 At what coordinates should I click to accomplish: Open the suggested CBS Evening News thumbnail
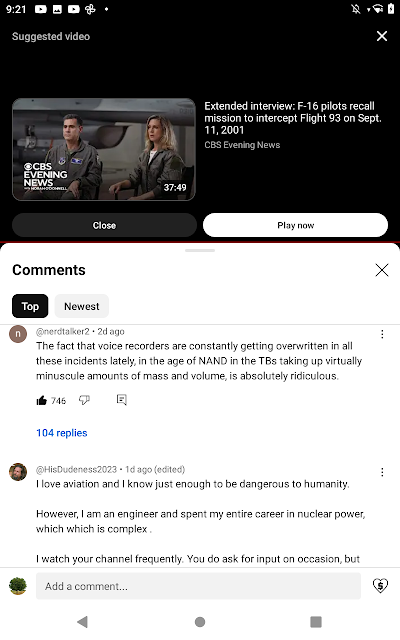pyautogui.click(x=104, y=149)
